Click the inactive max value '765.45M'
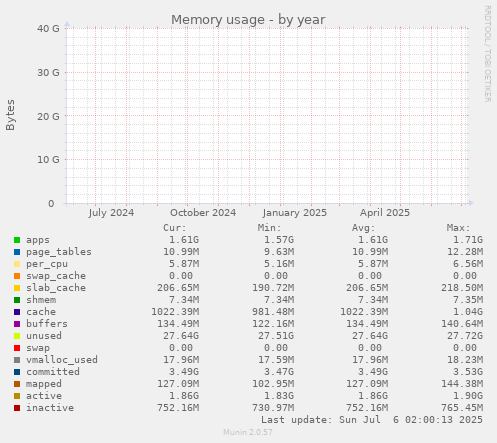The width and height of the screenshot is (497, 443). pyautogui.click(x=462, y=408)
